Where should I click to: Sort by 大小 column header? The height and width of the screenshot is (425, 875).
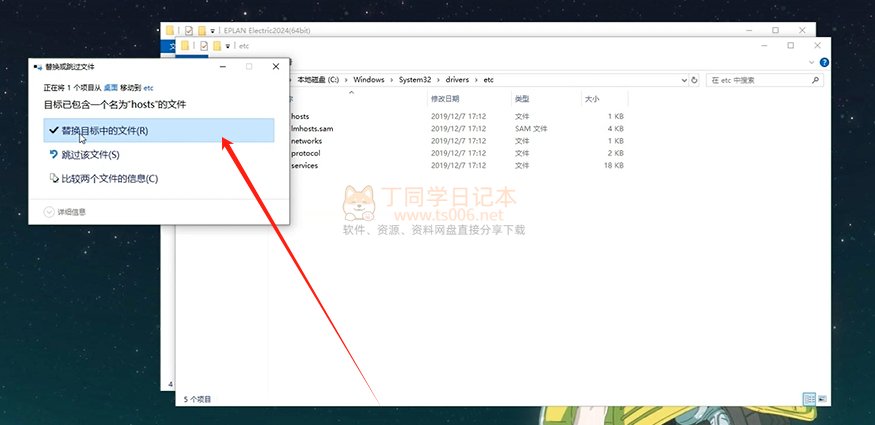tap(592, 99)
